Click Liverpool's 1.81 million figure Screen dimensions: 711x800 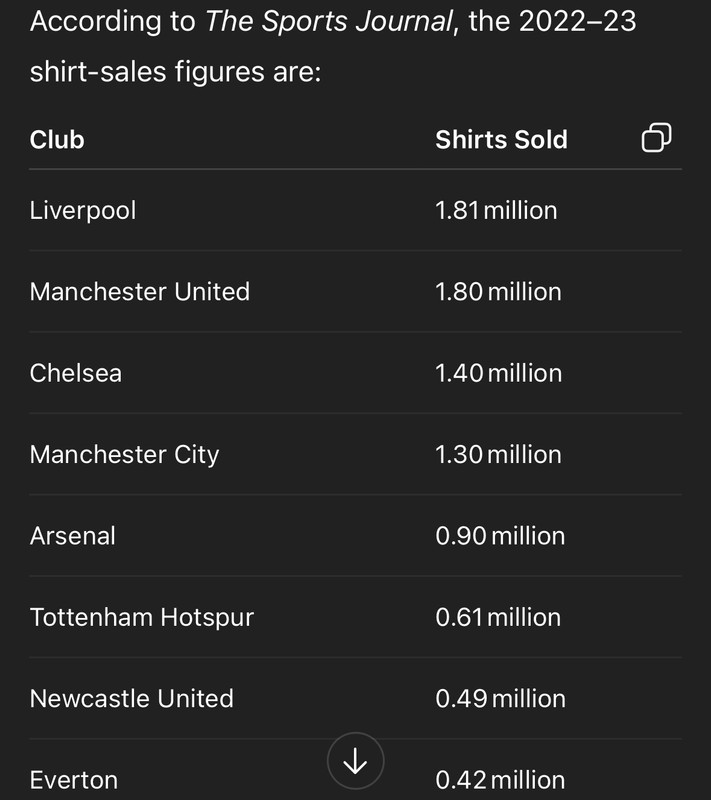pos(496,211)
